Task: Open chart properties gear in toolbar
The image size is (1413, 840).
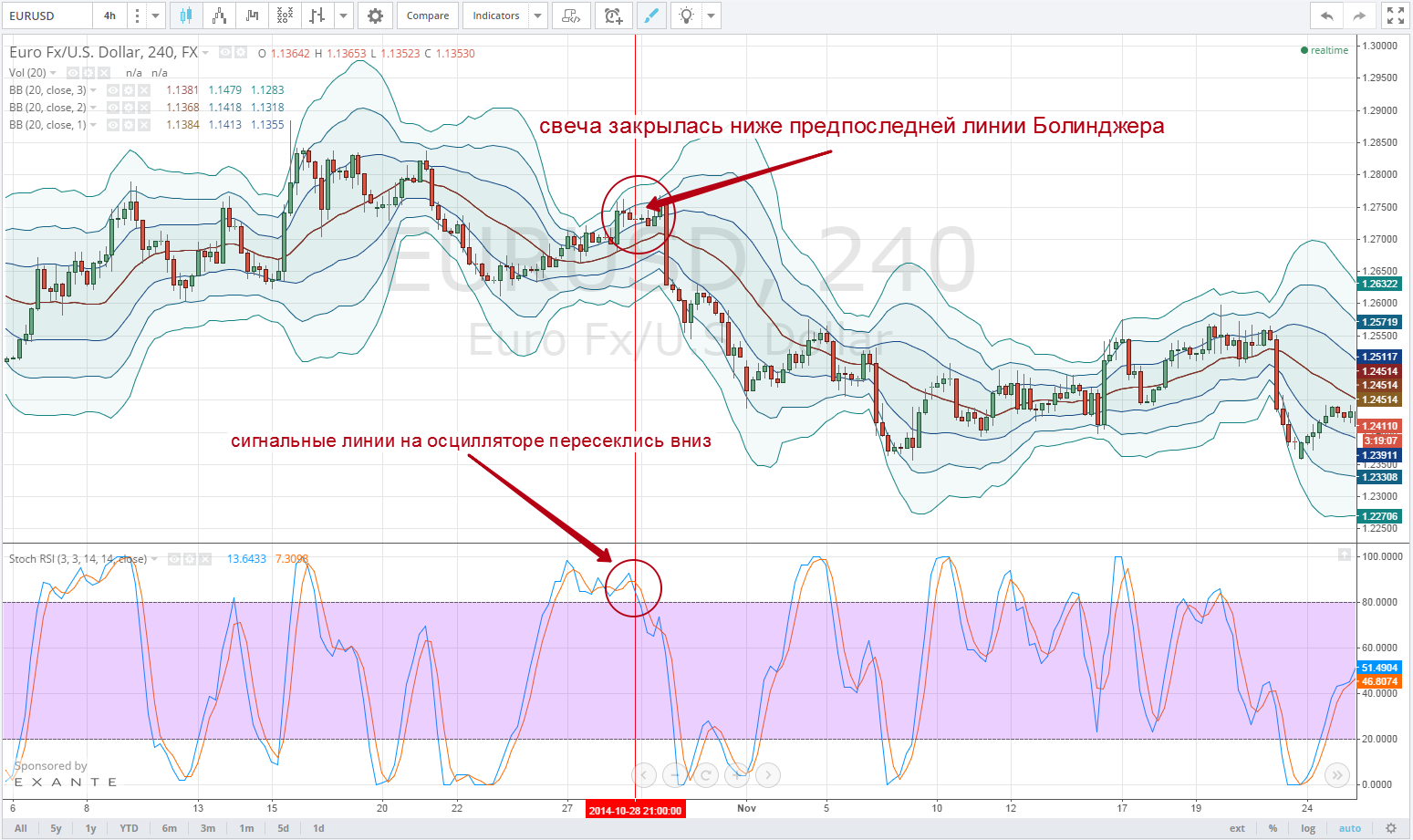Action: click(x=375, y=16)
